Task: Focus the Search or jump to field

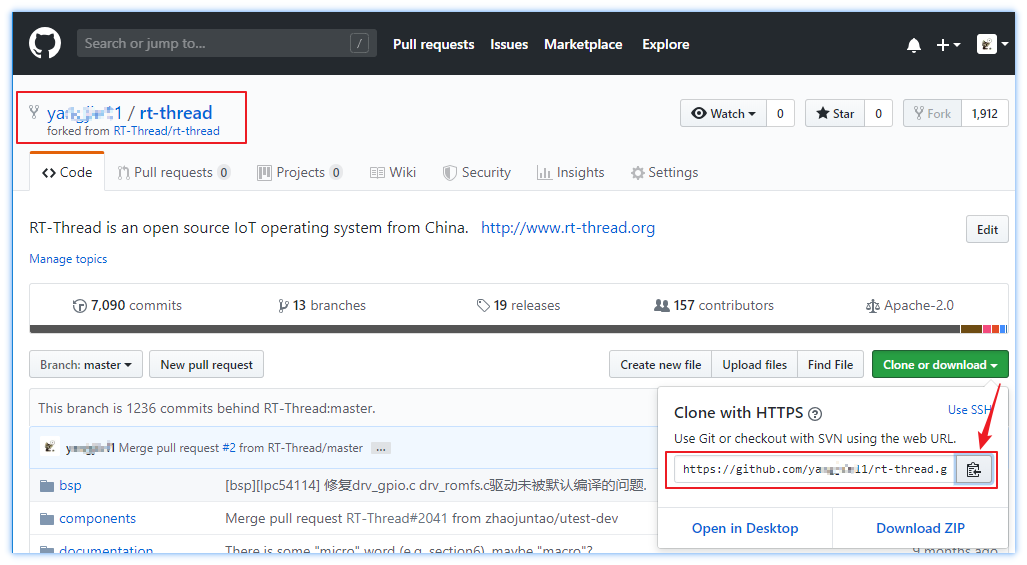Action: coord(215,43)
